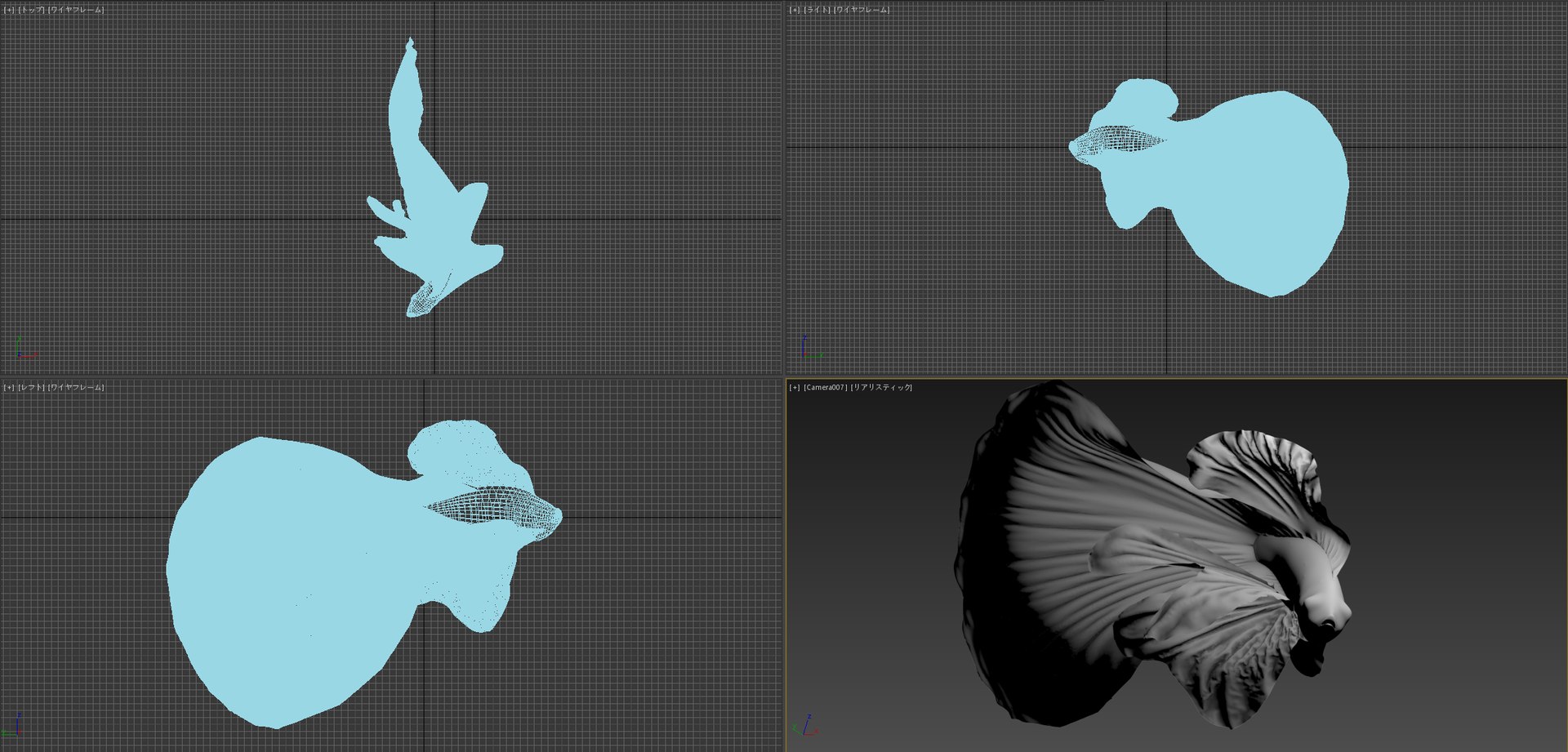This screenshot has height=752, width=1568.
Task: Open the ライト view label menu
Action: coord(817,10)
